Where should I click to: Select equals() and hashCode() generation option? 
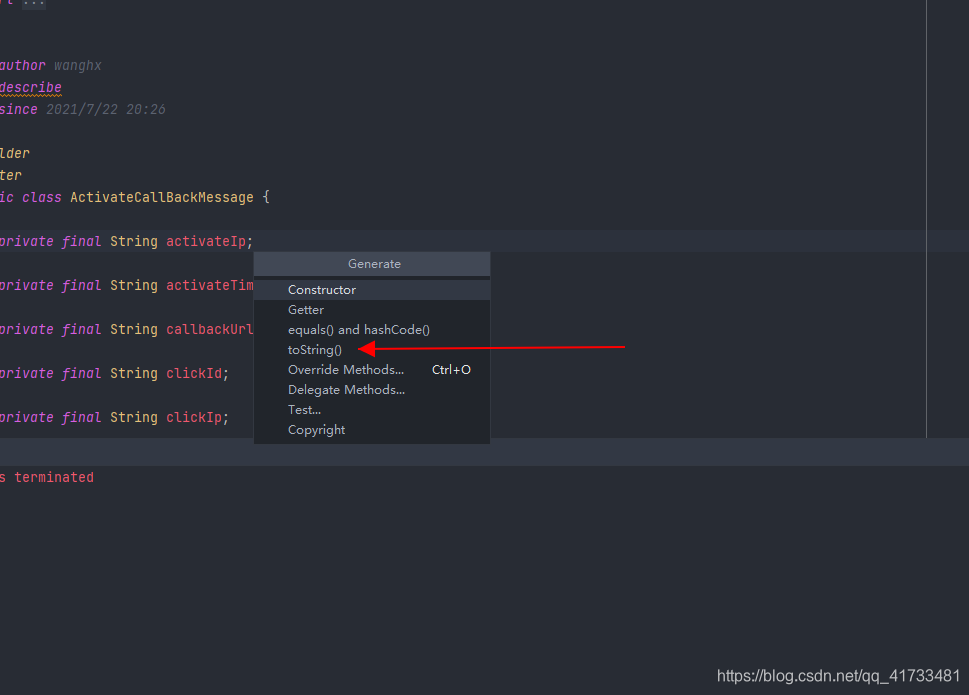(358, 329)
